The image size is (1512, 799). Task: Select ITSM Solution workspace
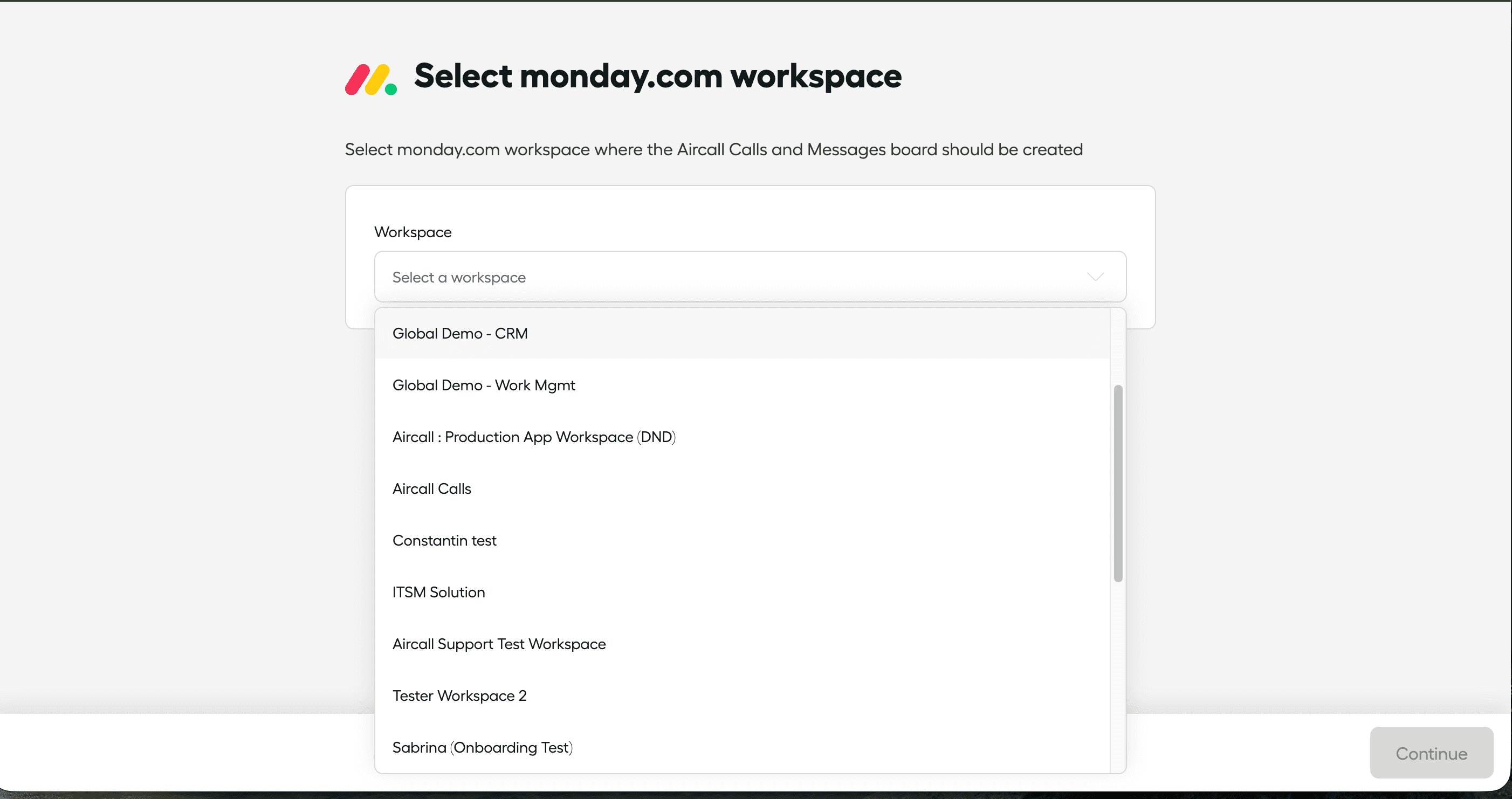(743, 592)
